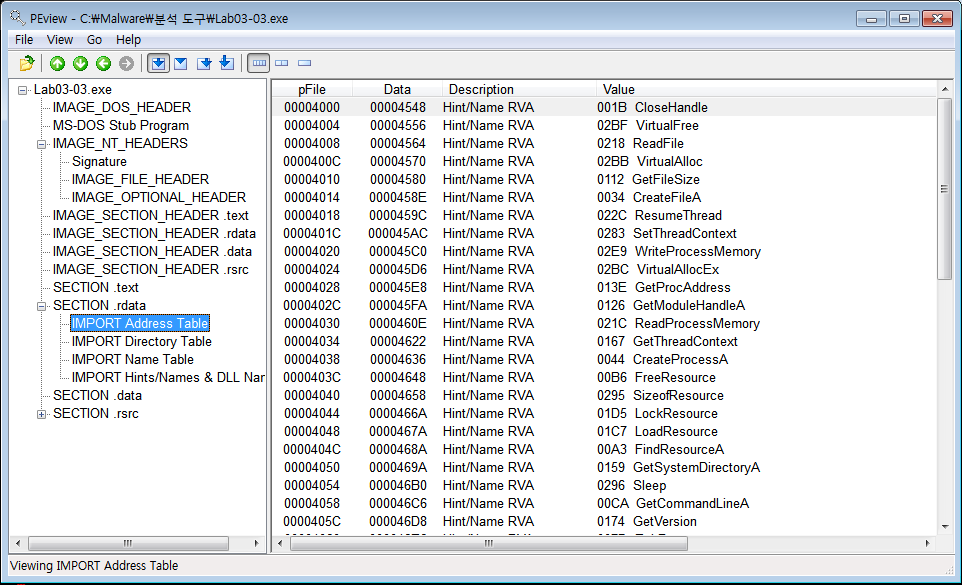
Task: Click pFile address 00004030 cell
Action: coord(312,323)
